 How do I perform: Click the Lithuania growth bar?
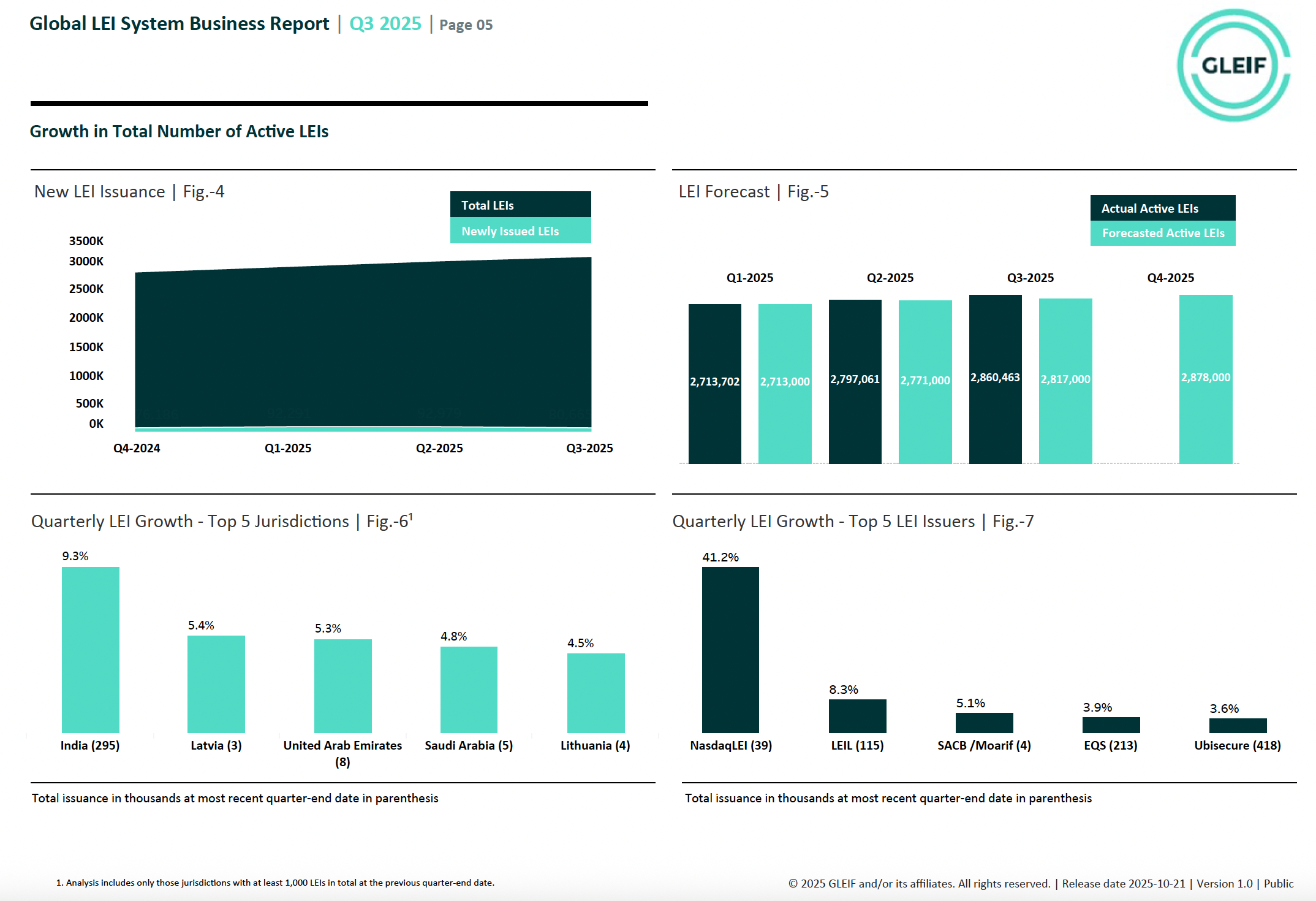click(596, 693)
